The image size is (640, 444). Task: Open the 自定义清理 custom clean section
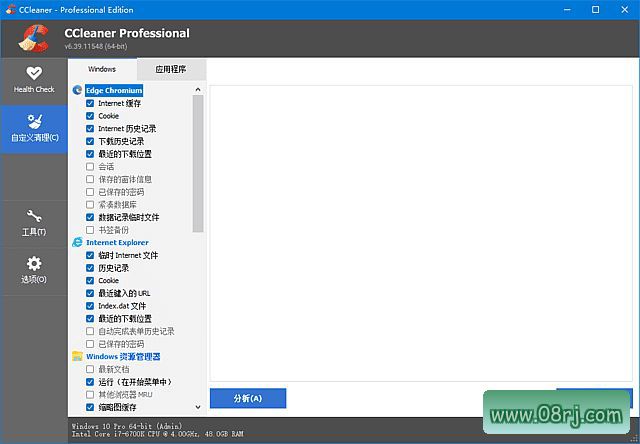tap(34, 129)
